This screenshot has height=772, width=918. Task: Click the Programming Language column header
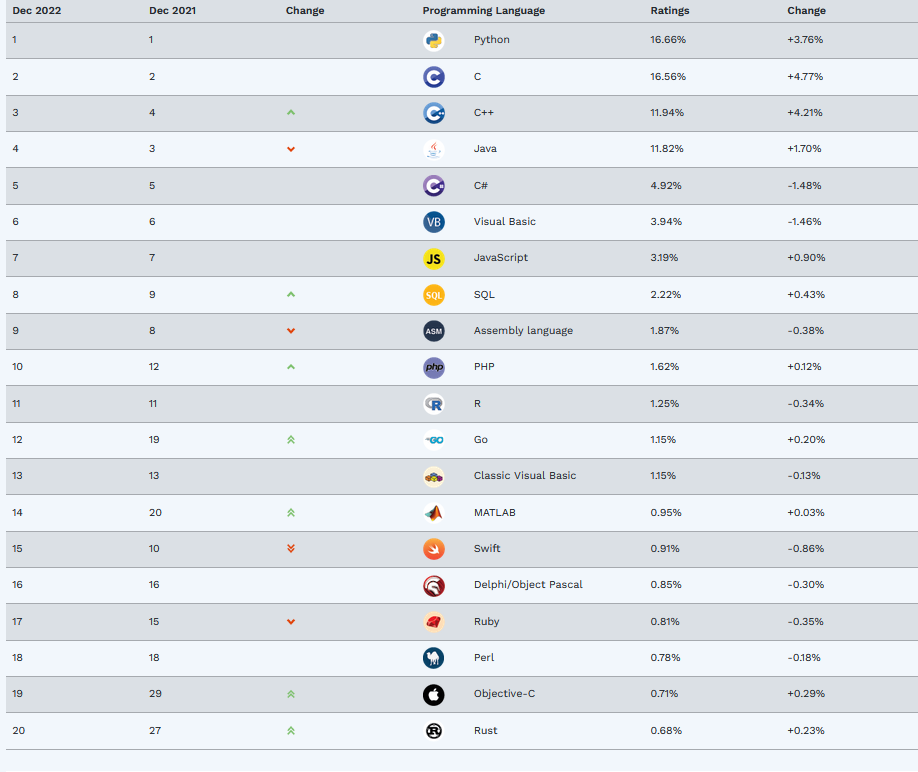coord(484,11)
